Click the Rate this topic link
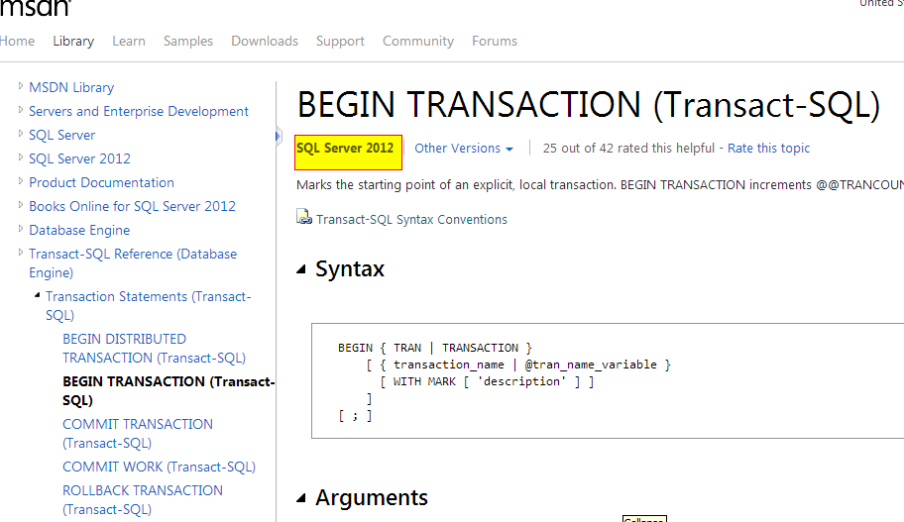This screenshot has height=522, width=904. pos(769,148)
